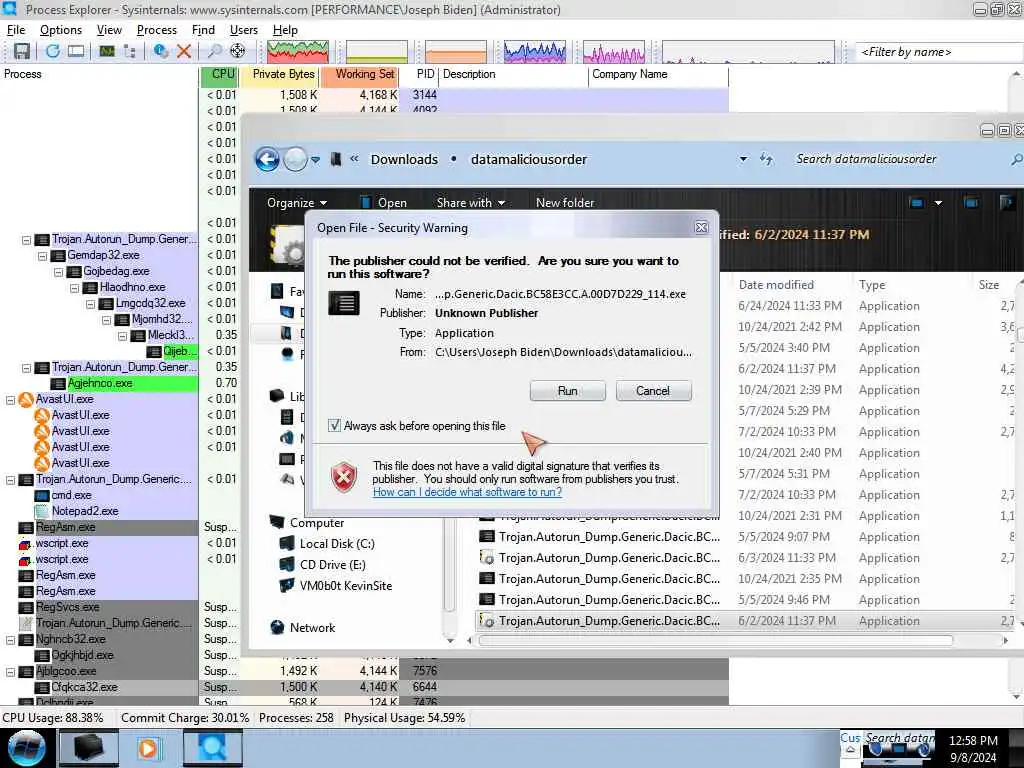Collapse the Gemdap32.exe tree node
Viewport: 1024px width, 768px height.
click(42, 255)
